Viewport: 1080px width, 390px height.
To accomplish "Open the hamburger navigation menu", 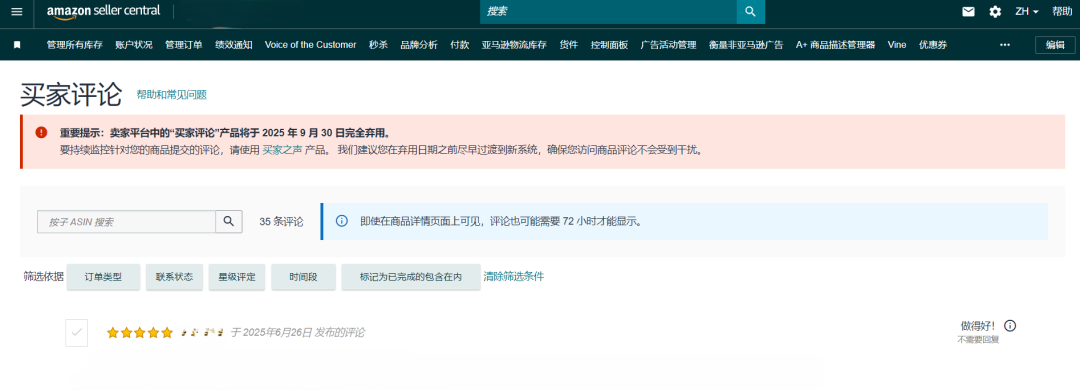I will click(17, 12).
